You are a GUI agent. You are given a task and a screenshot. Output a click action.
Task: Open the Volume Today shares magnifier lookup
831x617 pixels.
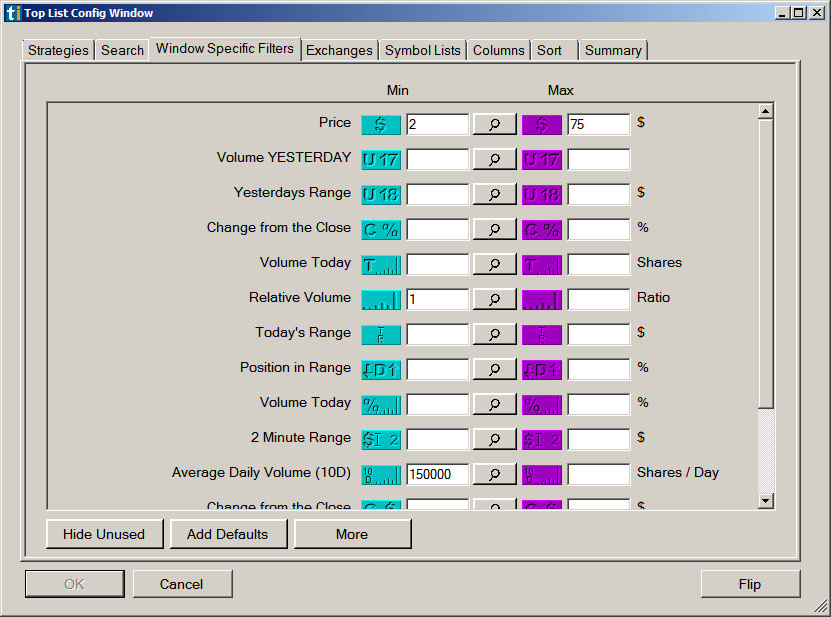click(x=494, y=264)
